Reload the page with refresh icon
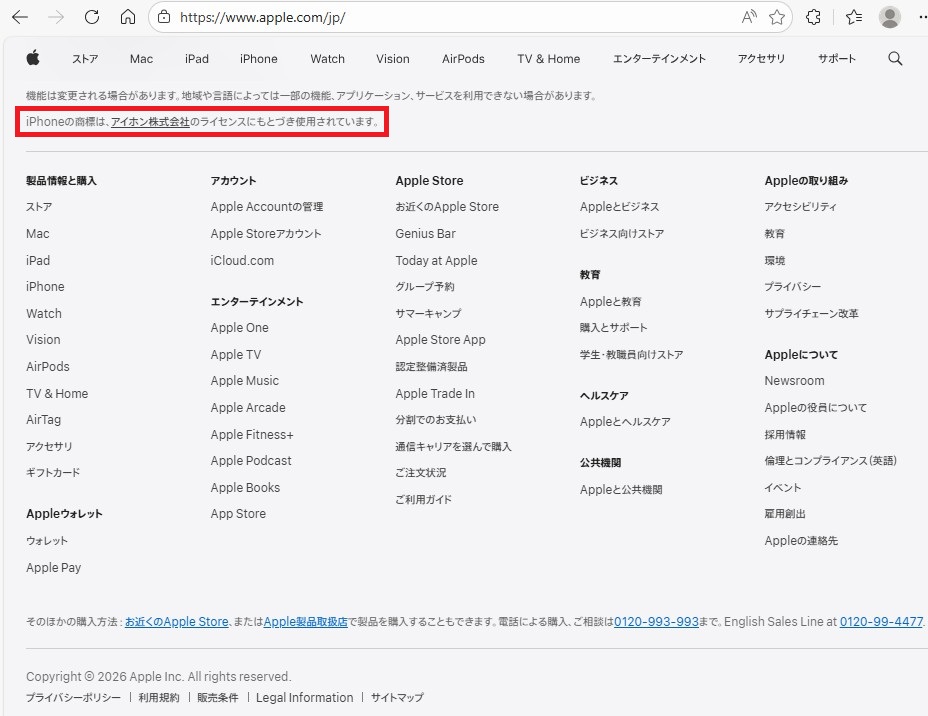928x716 pixels. click(92, 17)
